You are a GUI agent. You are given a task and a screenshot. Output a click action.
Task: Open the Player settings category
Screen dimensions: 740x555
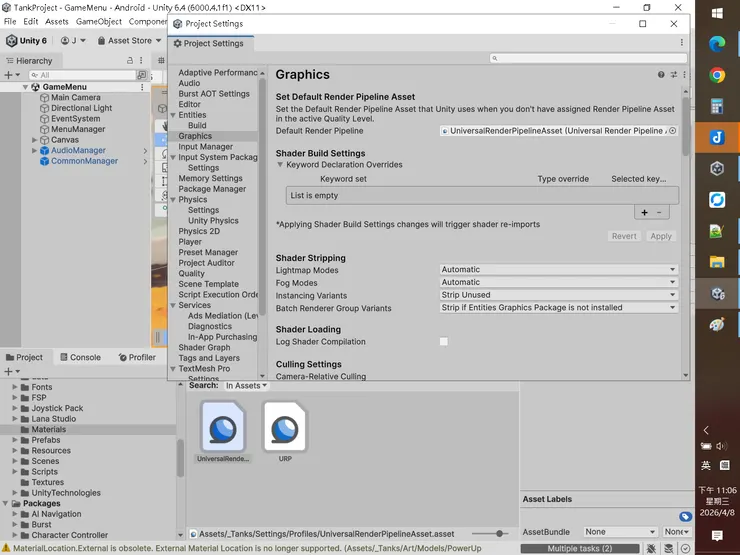(x=190, y=242)
